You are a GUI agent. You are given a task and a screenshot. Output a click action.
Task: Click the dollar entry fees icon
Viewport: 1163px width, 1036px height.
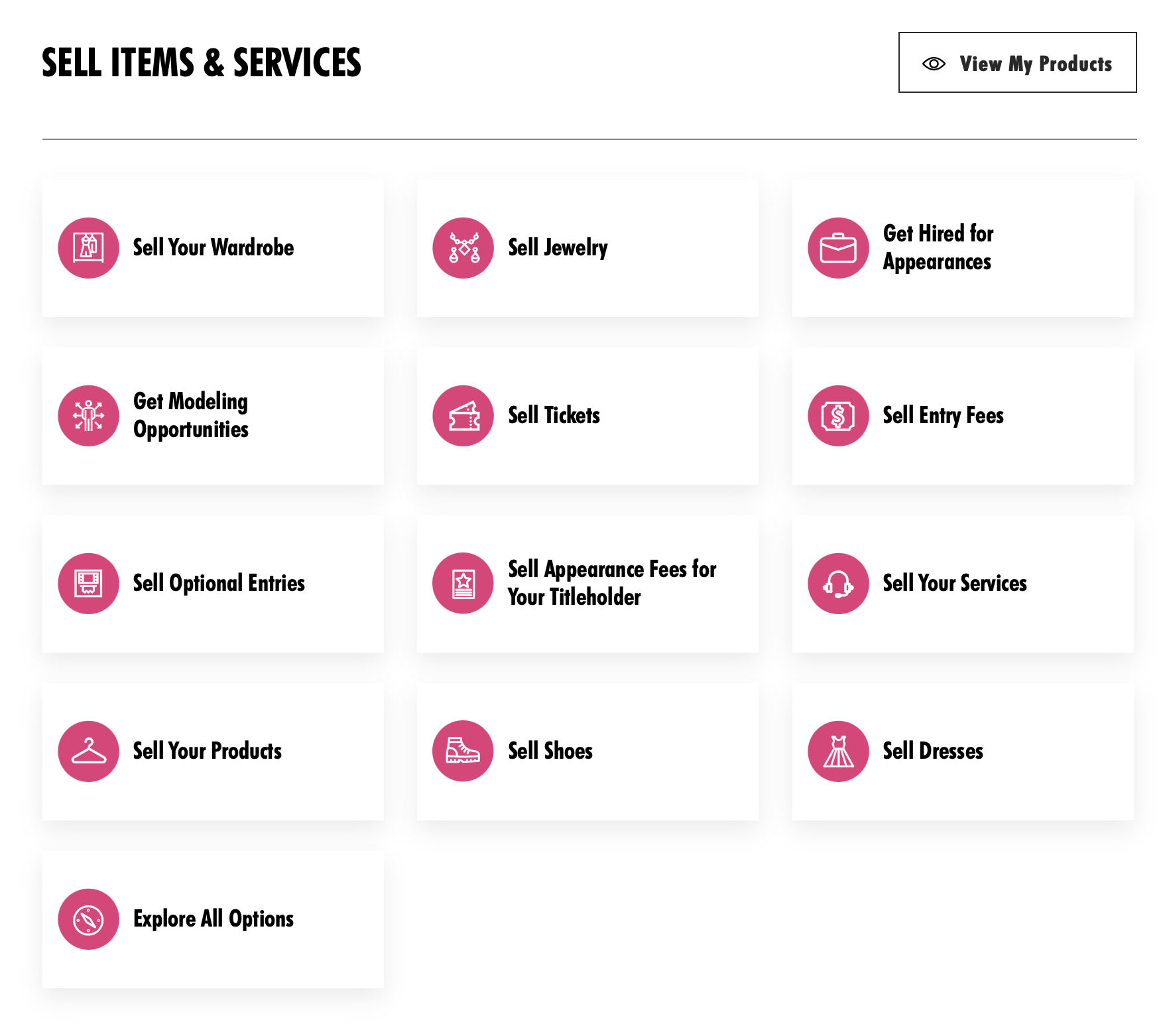838,416
